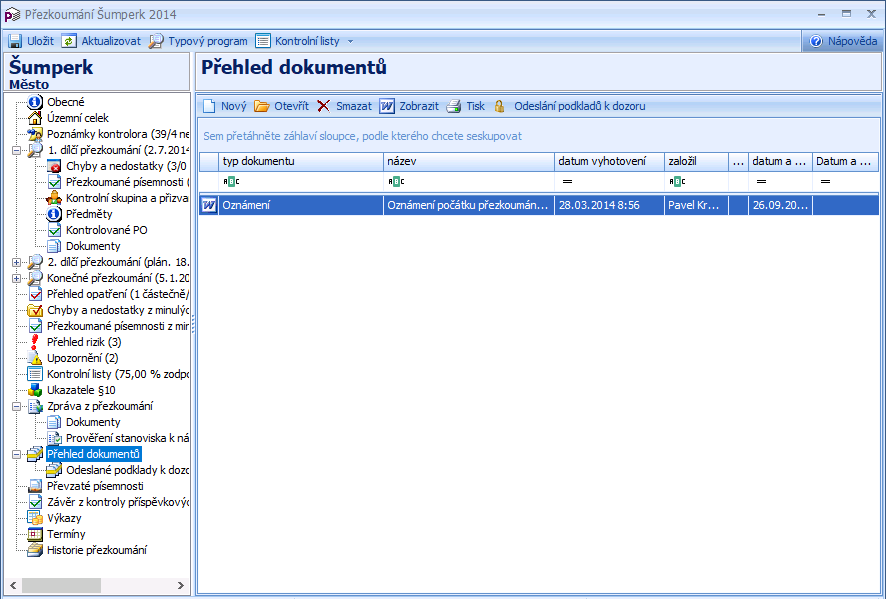The image size is (886, 599).
Task: Select Přehled opatření tree item
Action: 118,294
